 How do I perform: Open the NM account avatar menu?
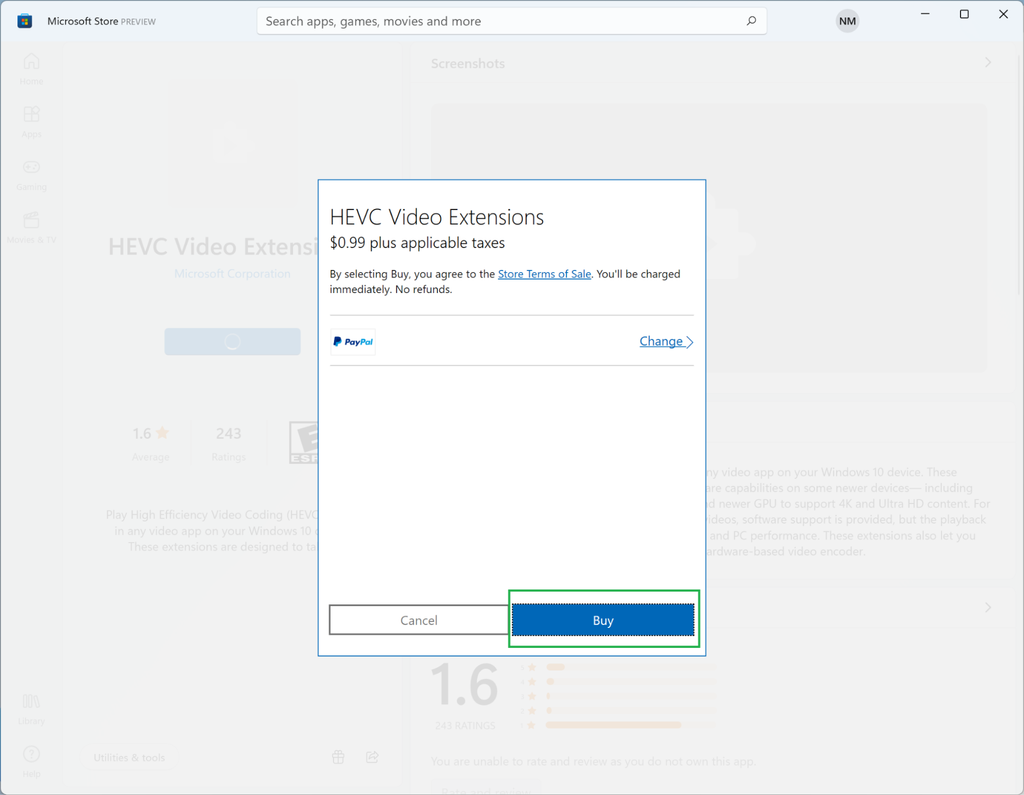pyautogui.click(x=847, y=21)
